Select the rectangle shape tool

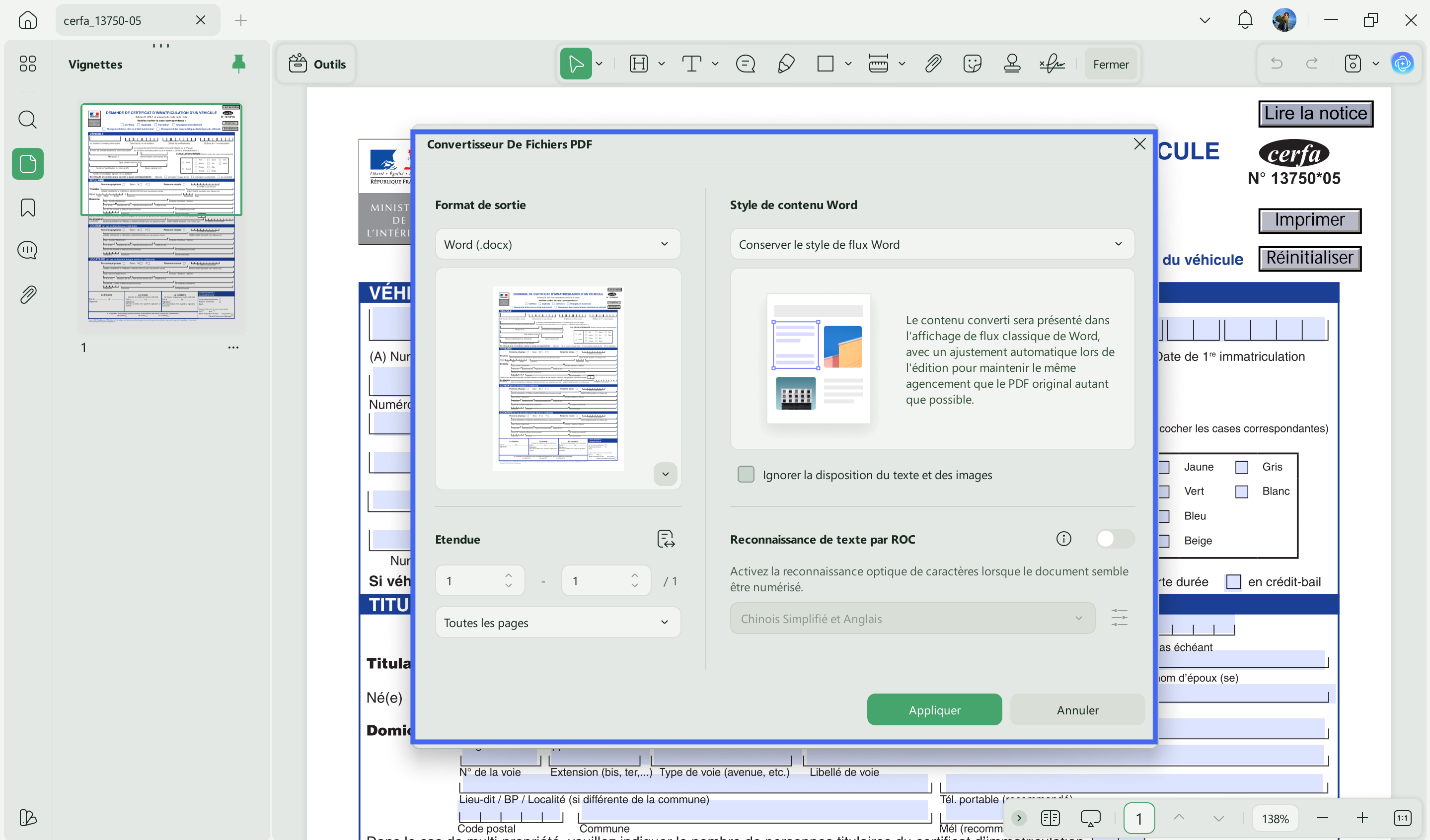point(825,64)
